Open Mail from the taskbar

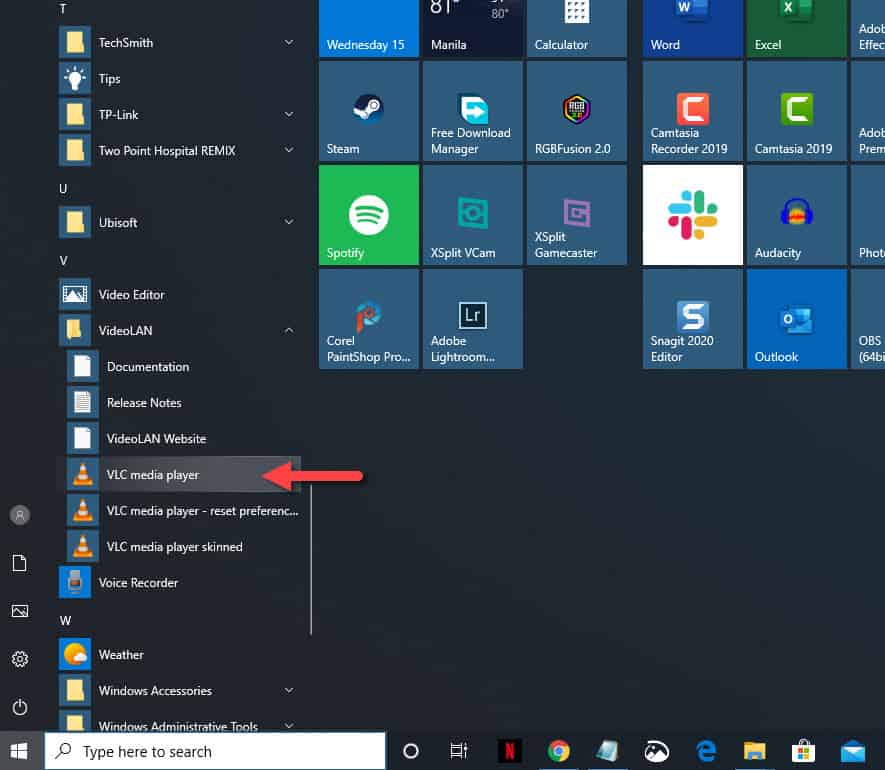[852, 751]
